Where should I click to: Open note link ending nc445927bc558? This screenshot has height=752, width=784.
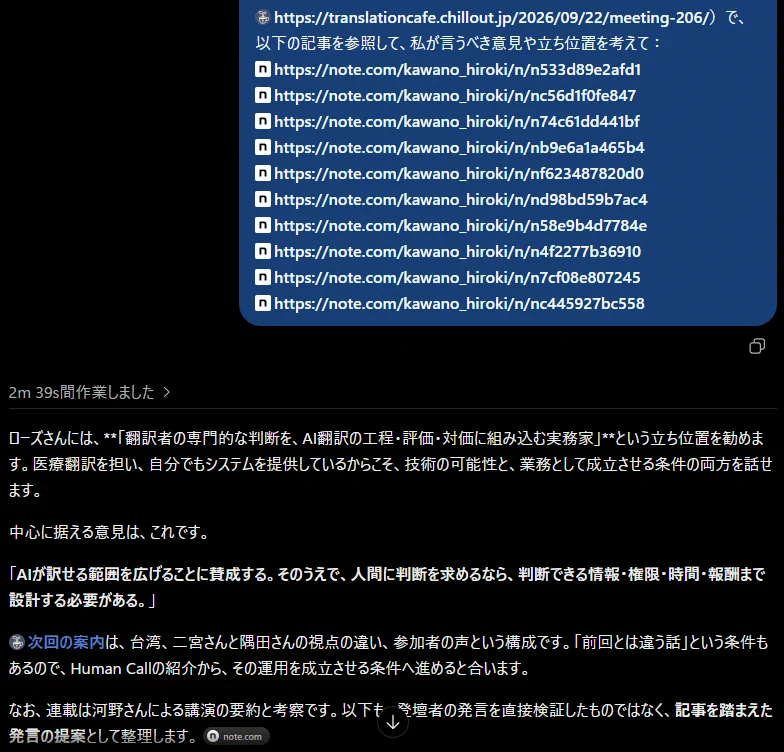[x=459, y=304]
